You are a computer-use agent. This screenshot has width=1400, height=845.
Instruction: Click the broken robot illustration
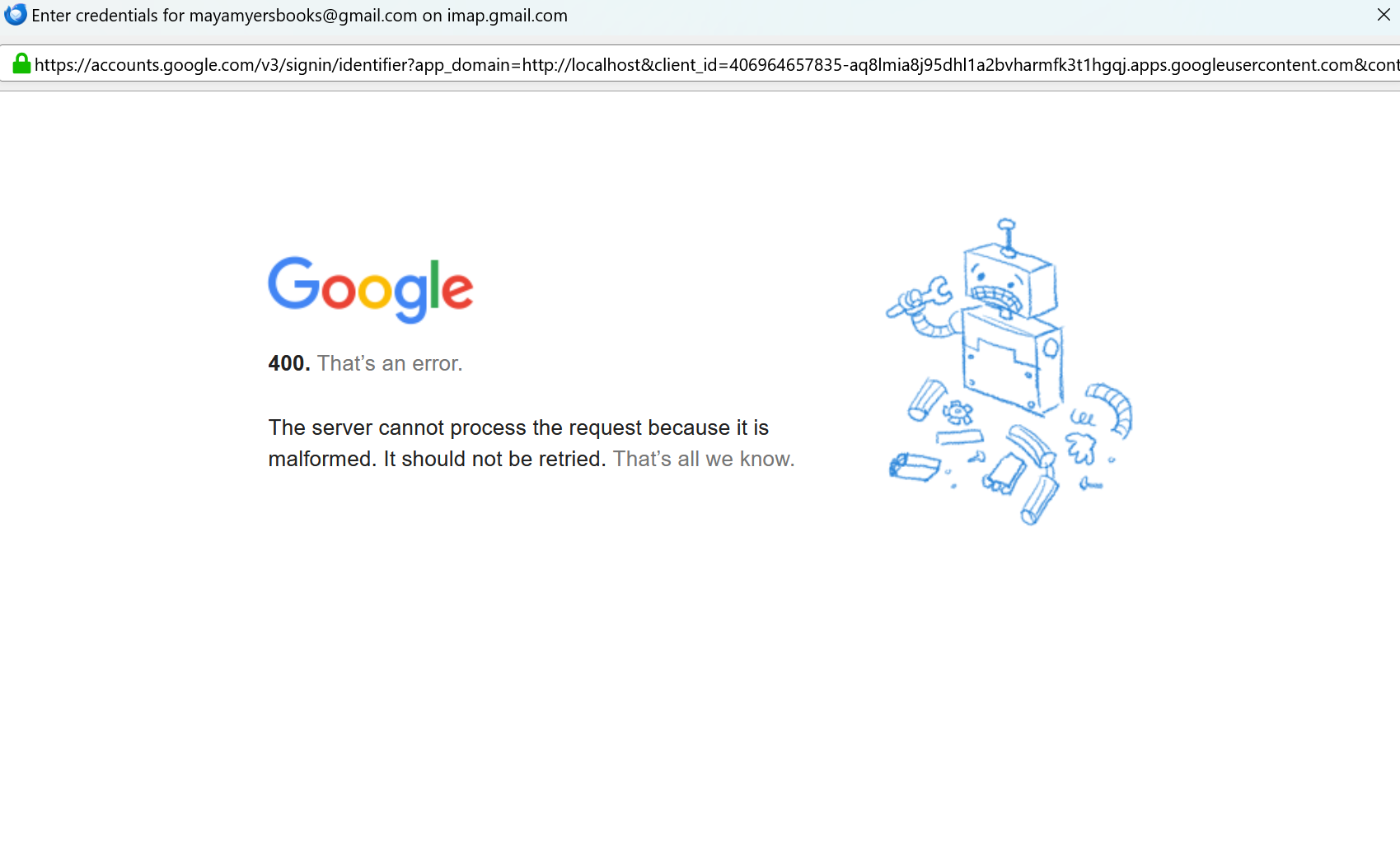click(1009, 371)
